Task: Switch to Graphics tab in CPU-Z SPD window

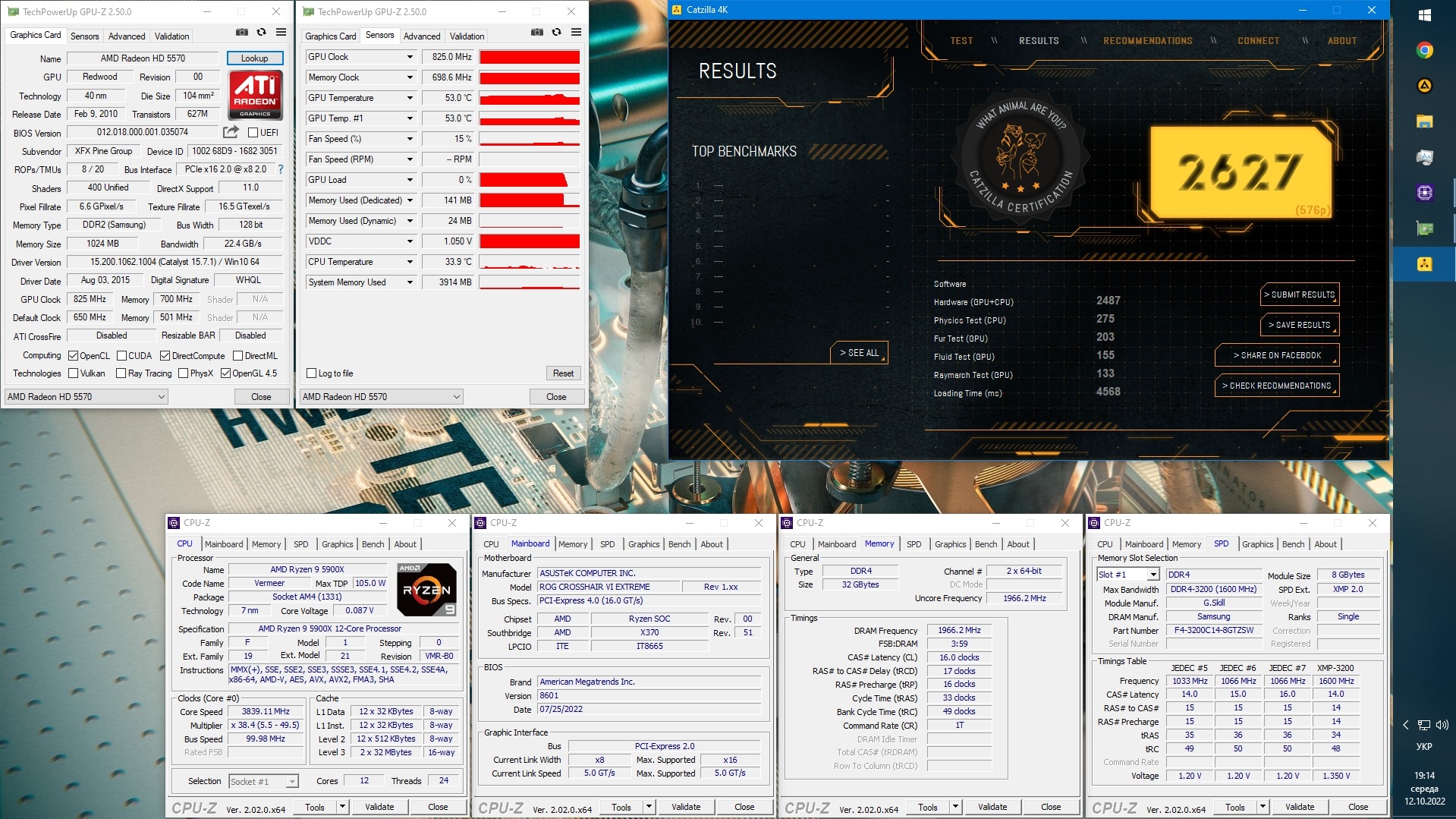Action: tap(1257, 544)
